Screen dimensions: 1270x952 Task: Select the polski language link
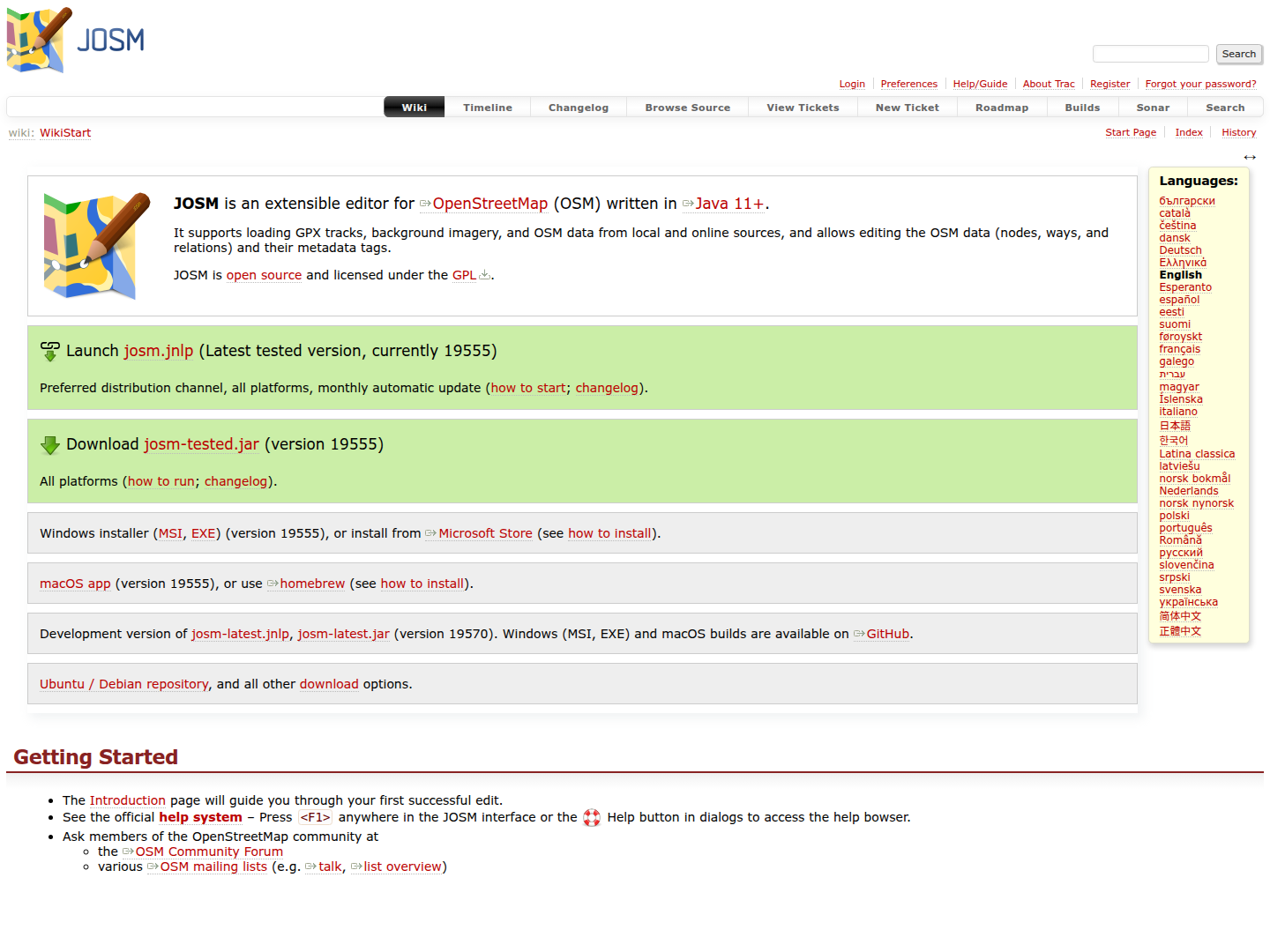(1174, 516)
